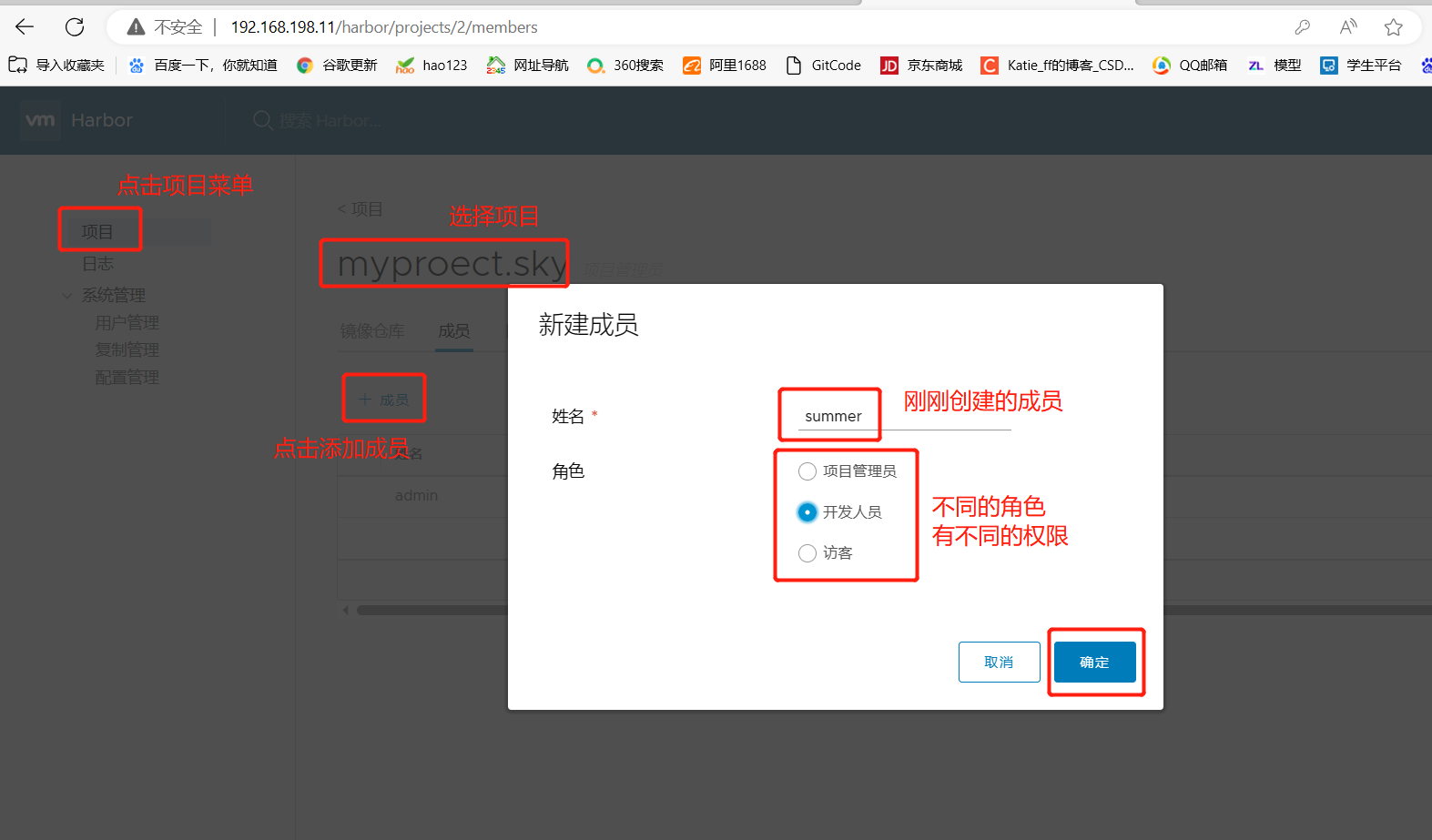Screen dimensions: 1432x840
Task: Open the 学生平台 bookmark
Action: click(1361, 65)
